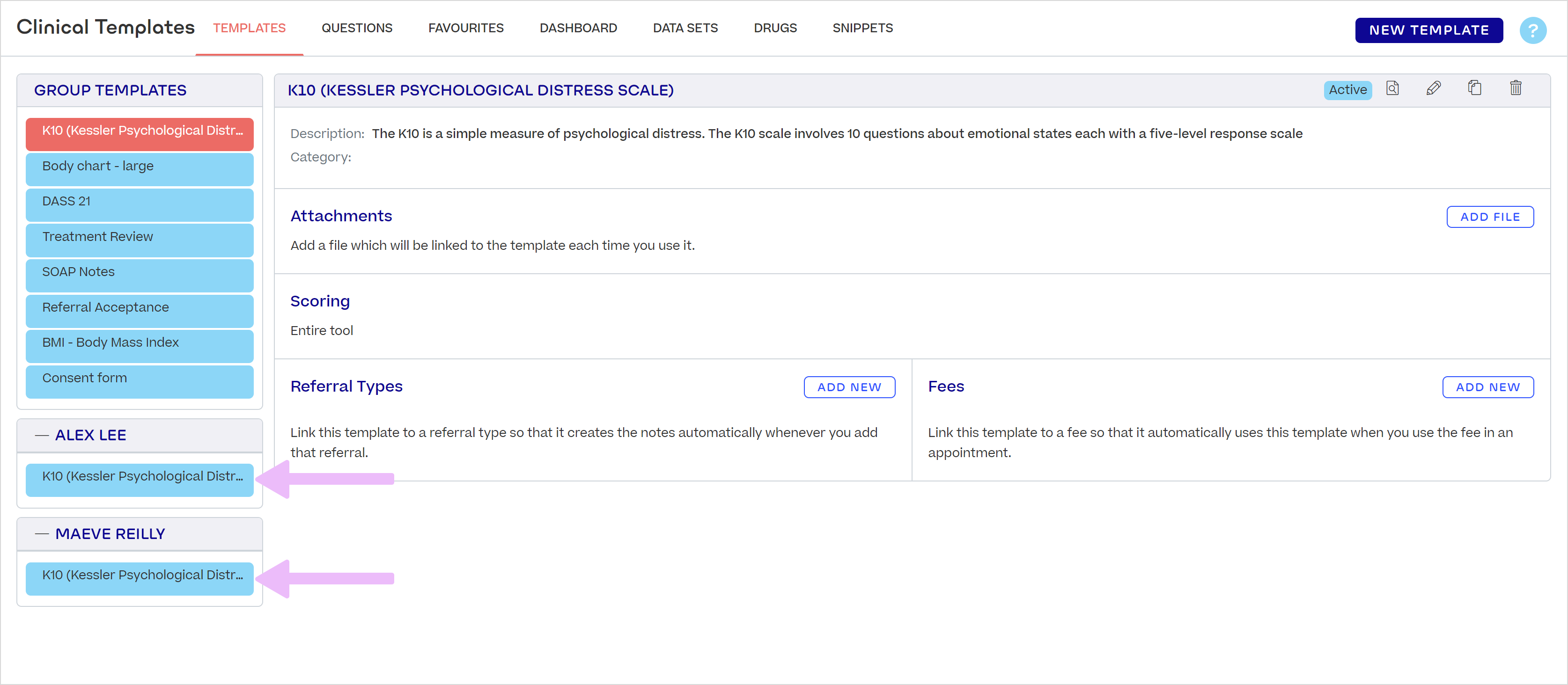This screenshot has height=685, width=1568.
Task: Click the Referral Types heading
Action: pyautogui.click(x=346, y=386)
